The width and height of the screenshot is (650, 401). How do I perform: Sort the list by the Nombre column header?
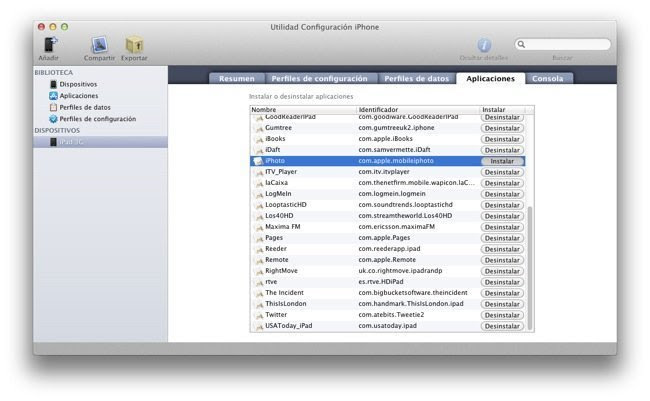(303, 109)
